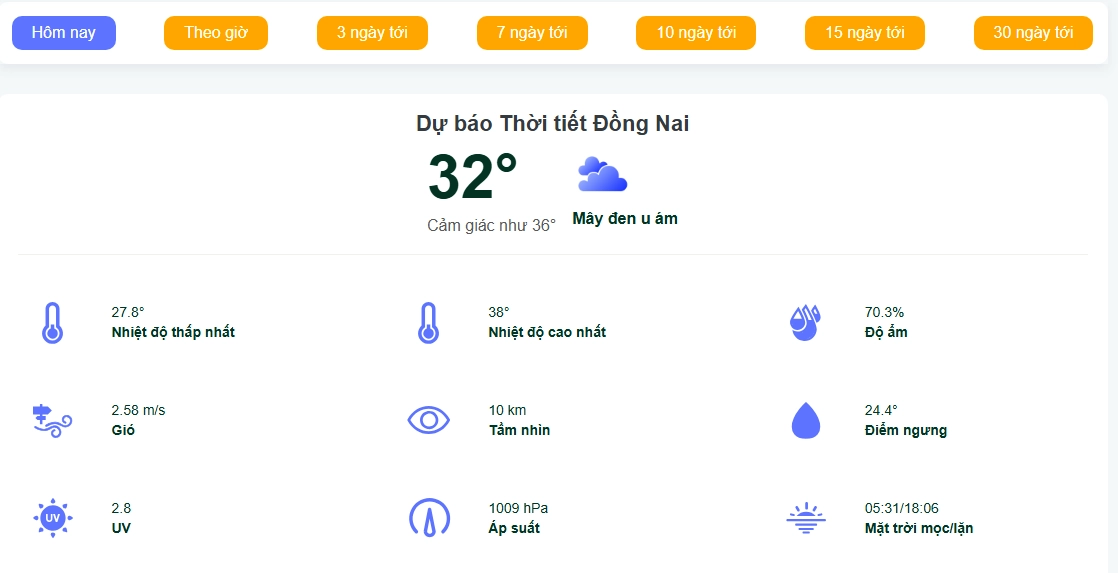Open the 3 ngày tới forecast
The image size is (1118, 573).
coord(372,33)
